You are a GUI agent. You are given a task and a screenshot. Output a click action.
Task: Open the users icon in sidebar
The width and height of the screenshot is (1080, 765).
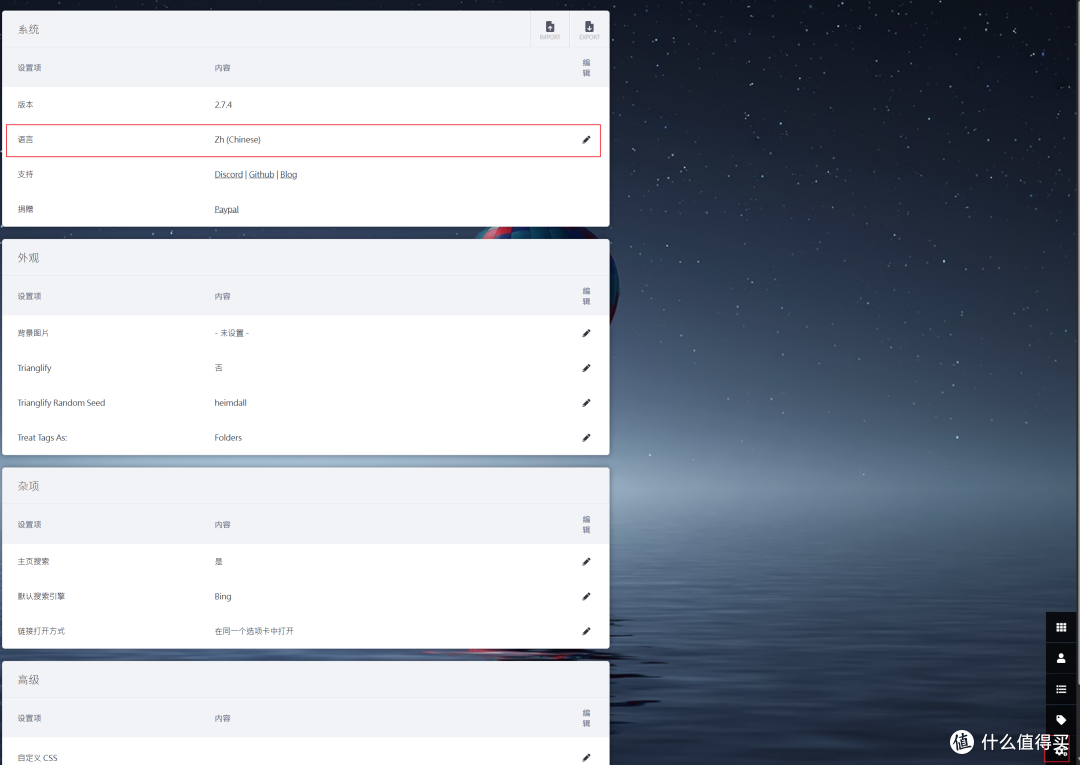tap(1061, 658)
